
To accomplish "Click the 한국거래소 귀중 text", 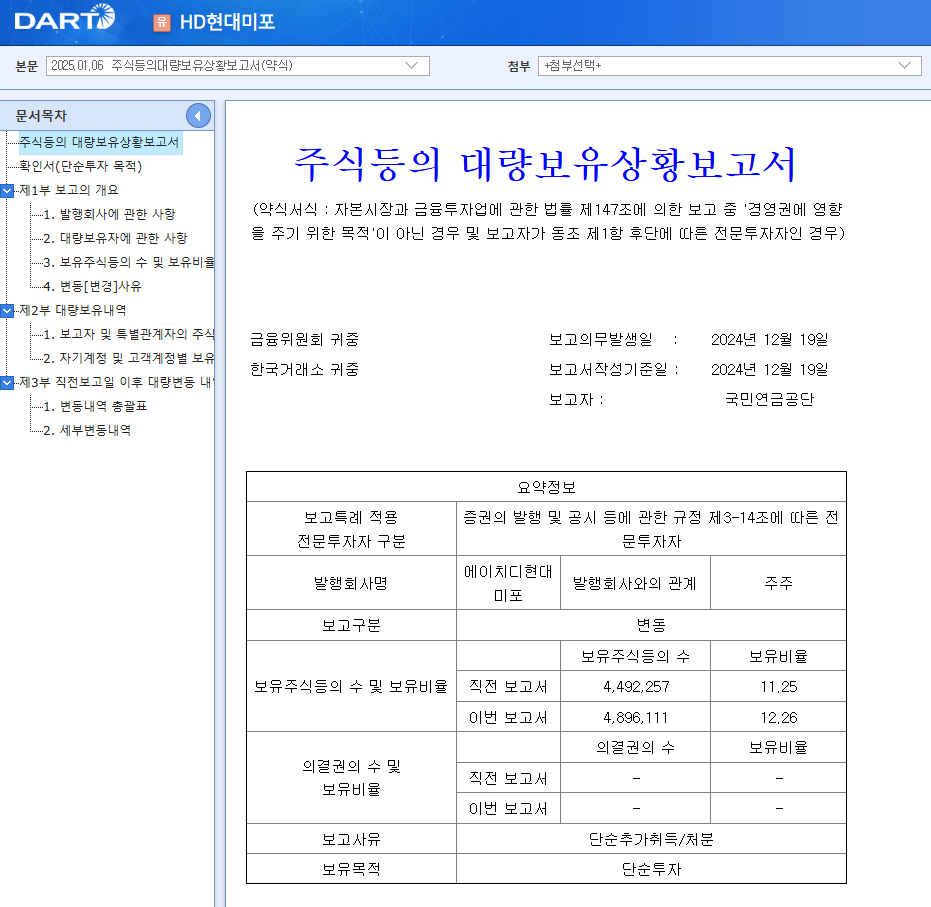I will point(305,370).
